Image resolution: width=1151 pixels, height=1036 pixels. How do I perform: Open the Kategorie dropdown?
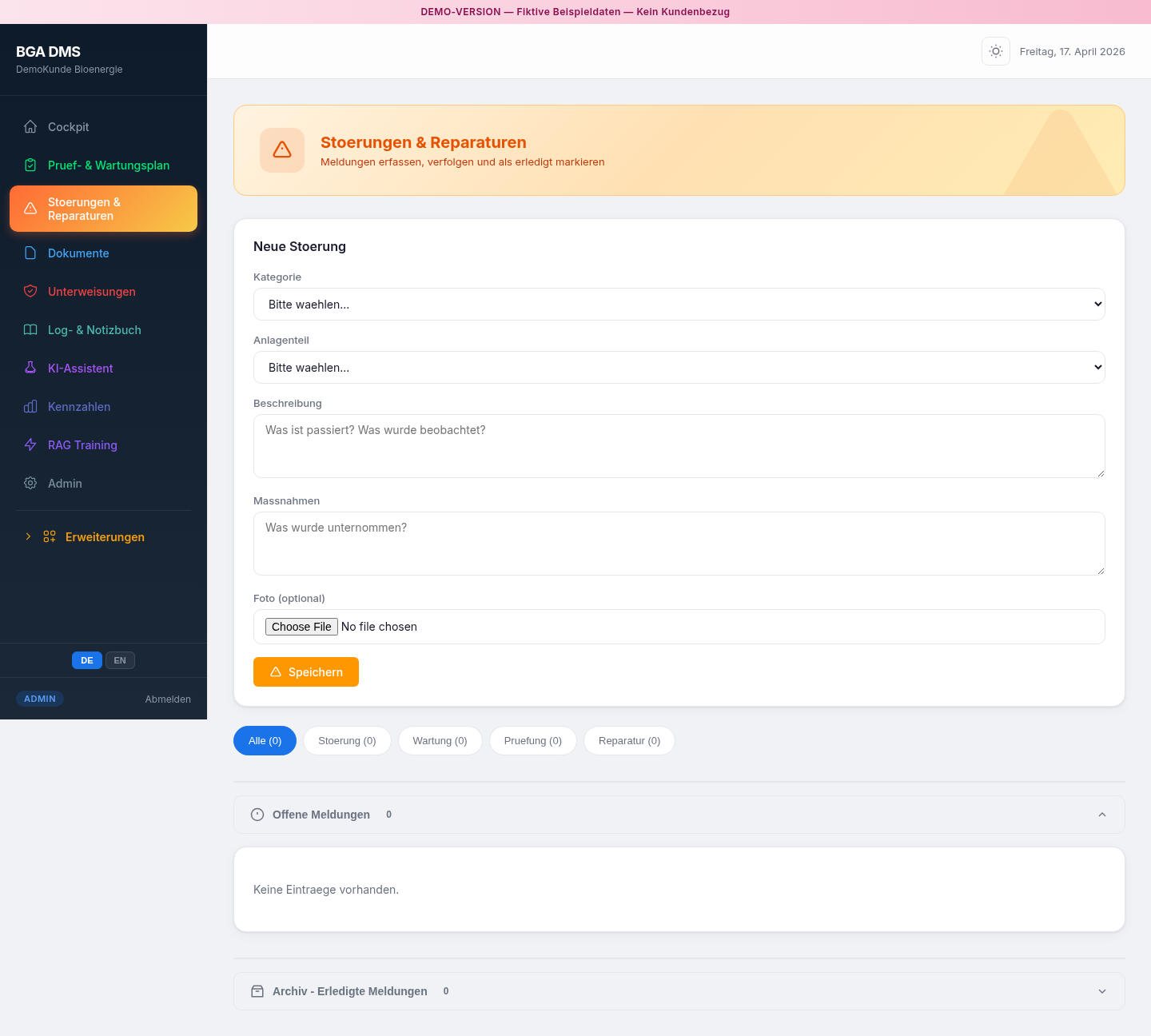679,305
